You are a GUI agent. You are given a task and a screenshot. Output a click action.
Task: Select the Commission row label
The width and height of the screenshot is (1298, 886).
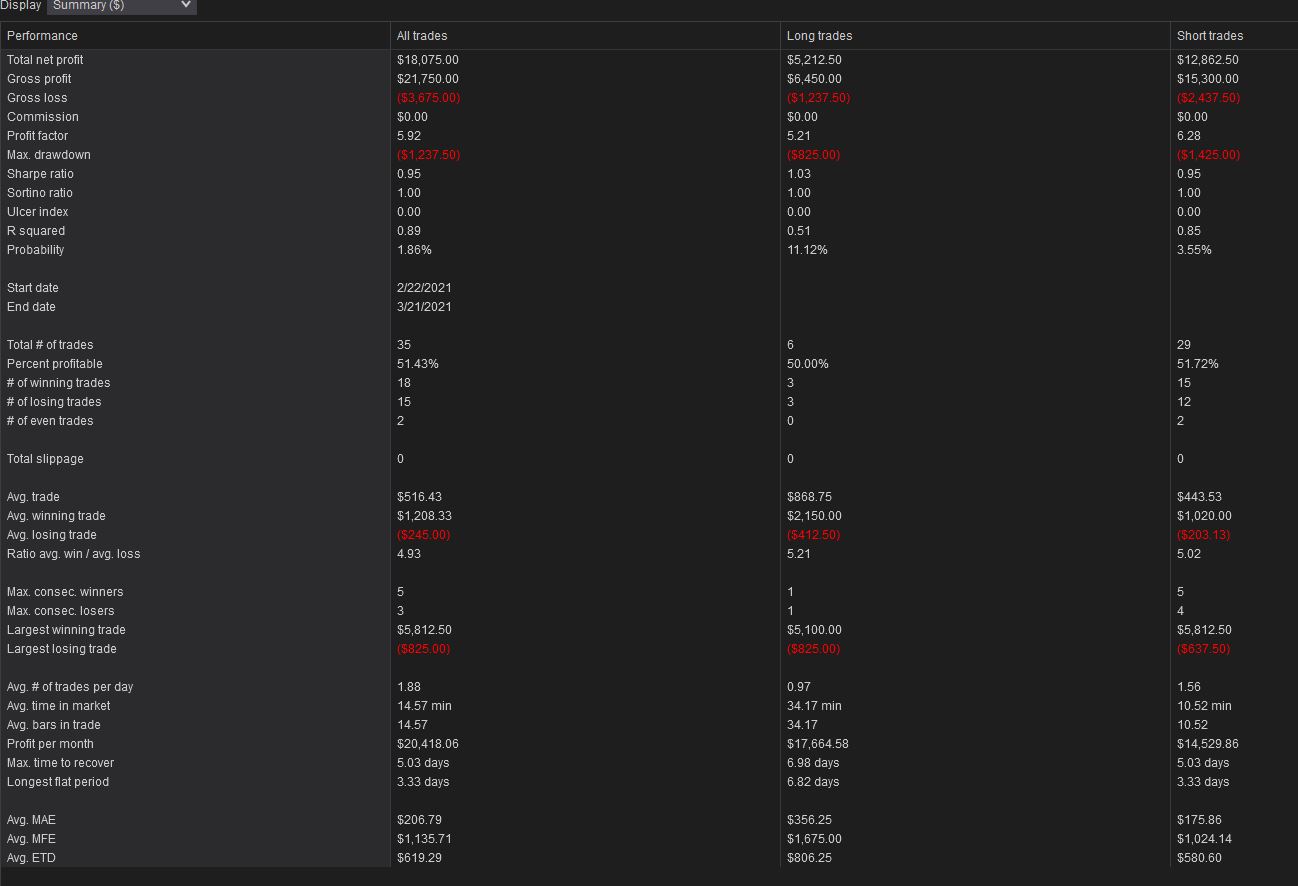[43, 117]
